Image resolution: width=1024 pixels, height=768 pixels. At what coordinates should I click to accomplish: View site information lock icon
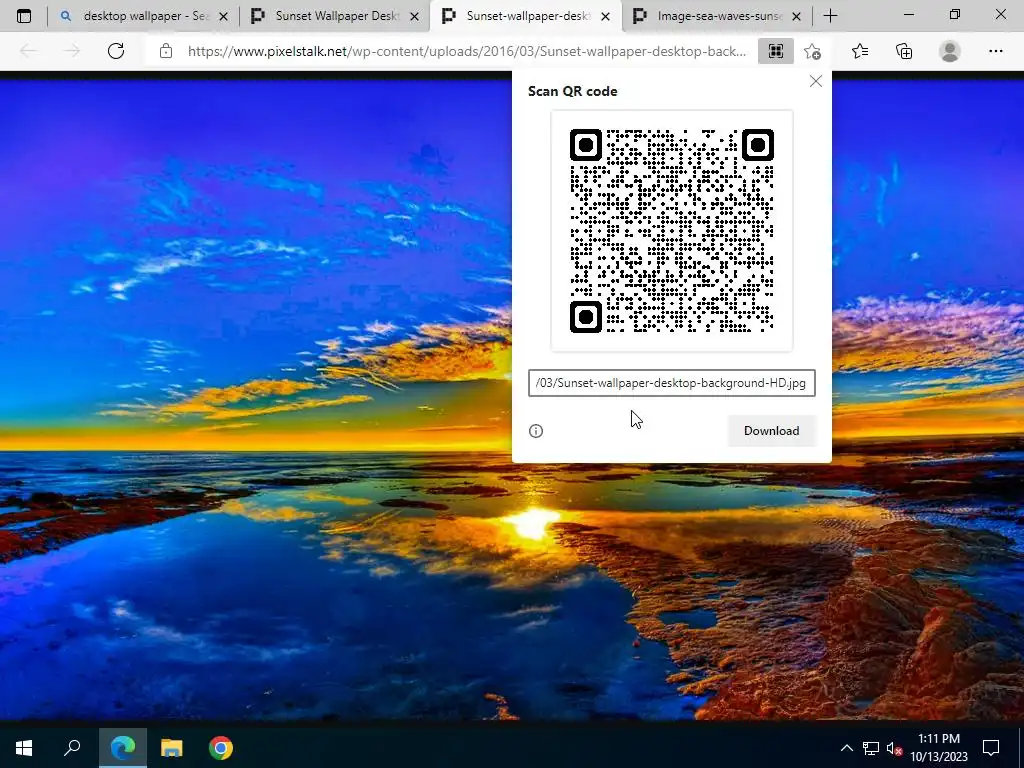pyautogui.click(x=166, y=51)
